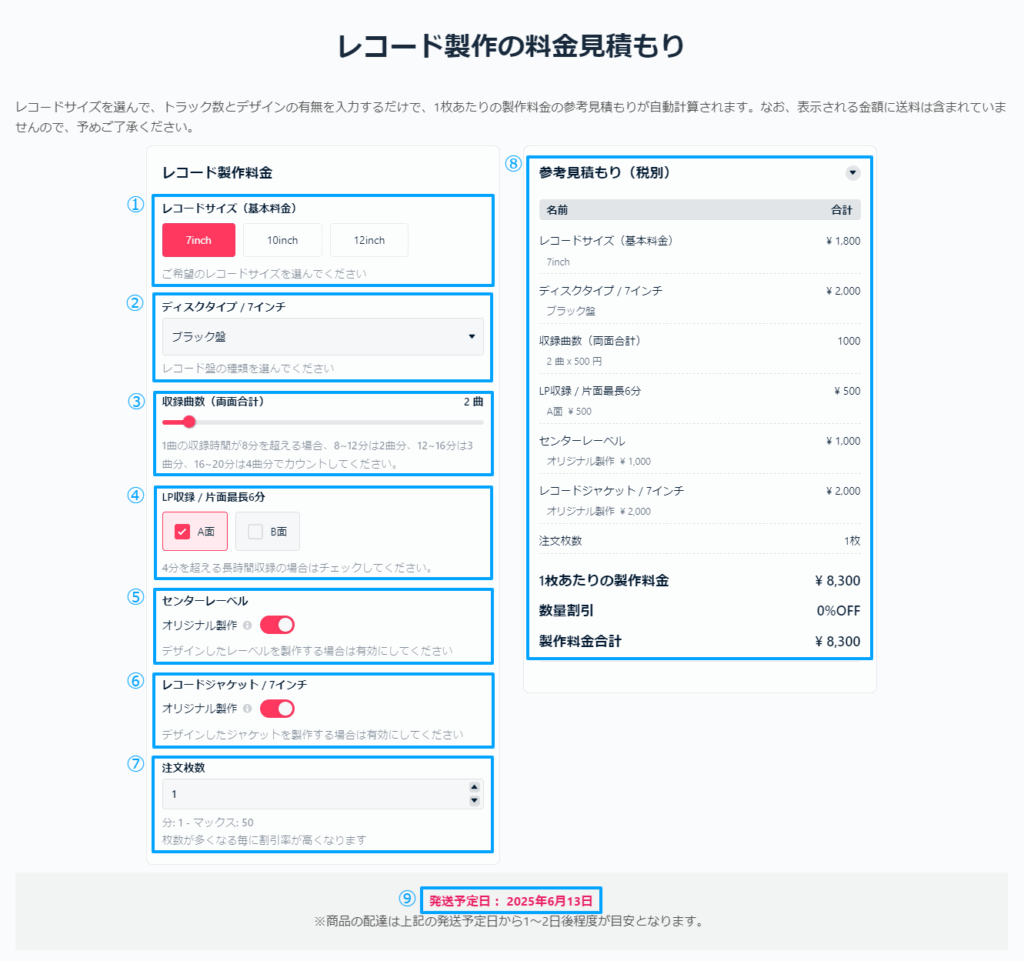Screen dimensions: 1024x961
Task: Click into the 注文枚数 quantity input field
Action: [310, 794]
